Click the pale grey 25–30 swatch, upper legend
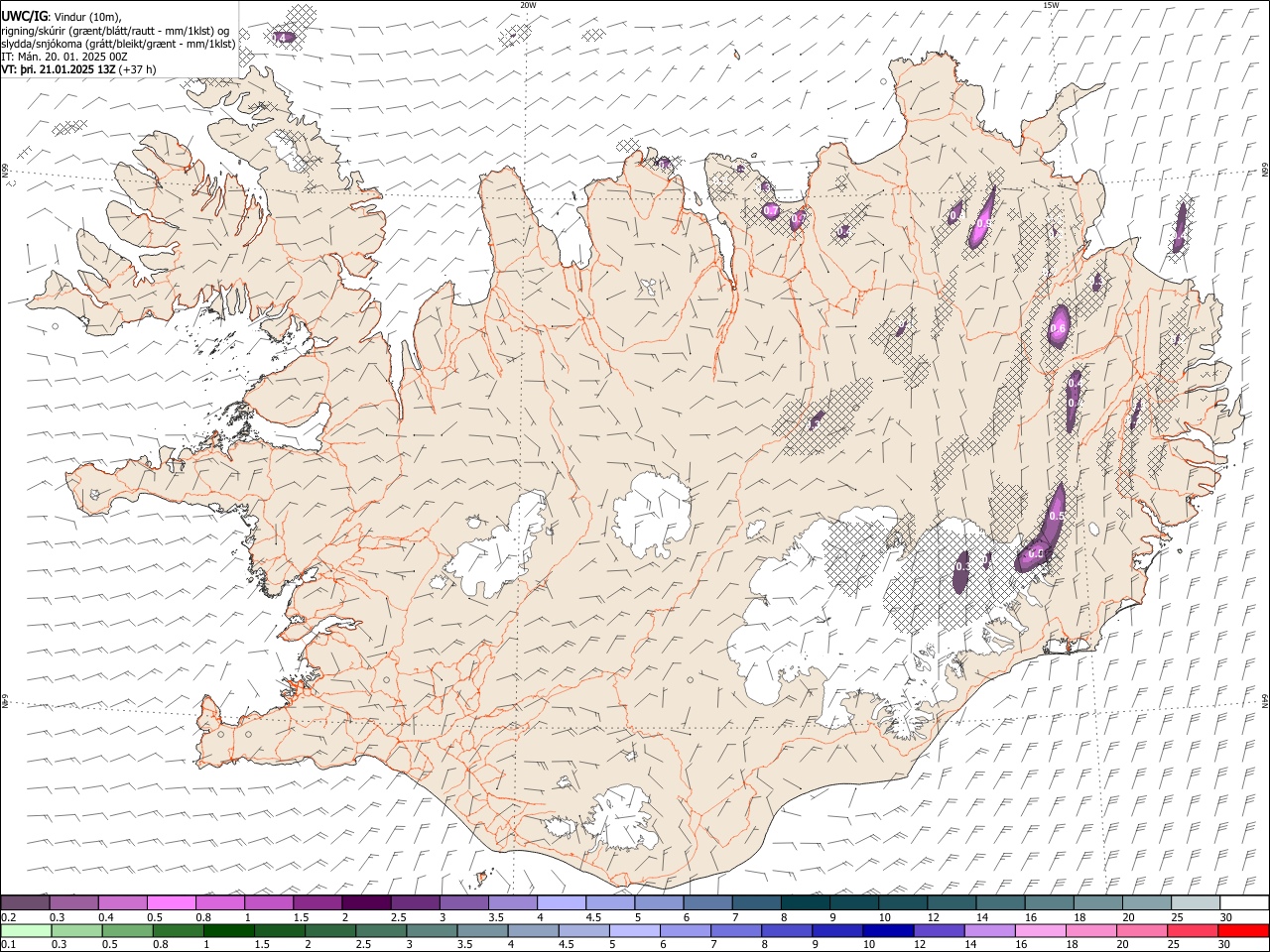 tap(1195, 902)
